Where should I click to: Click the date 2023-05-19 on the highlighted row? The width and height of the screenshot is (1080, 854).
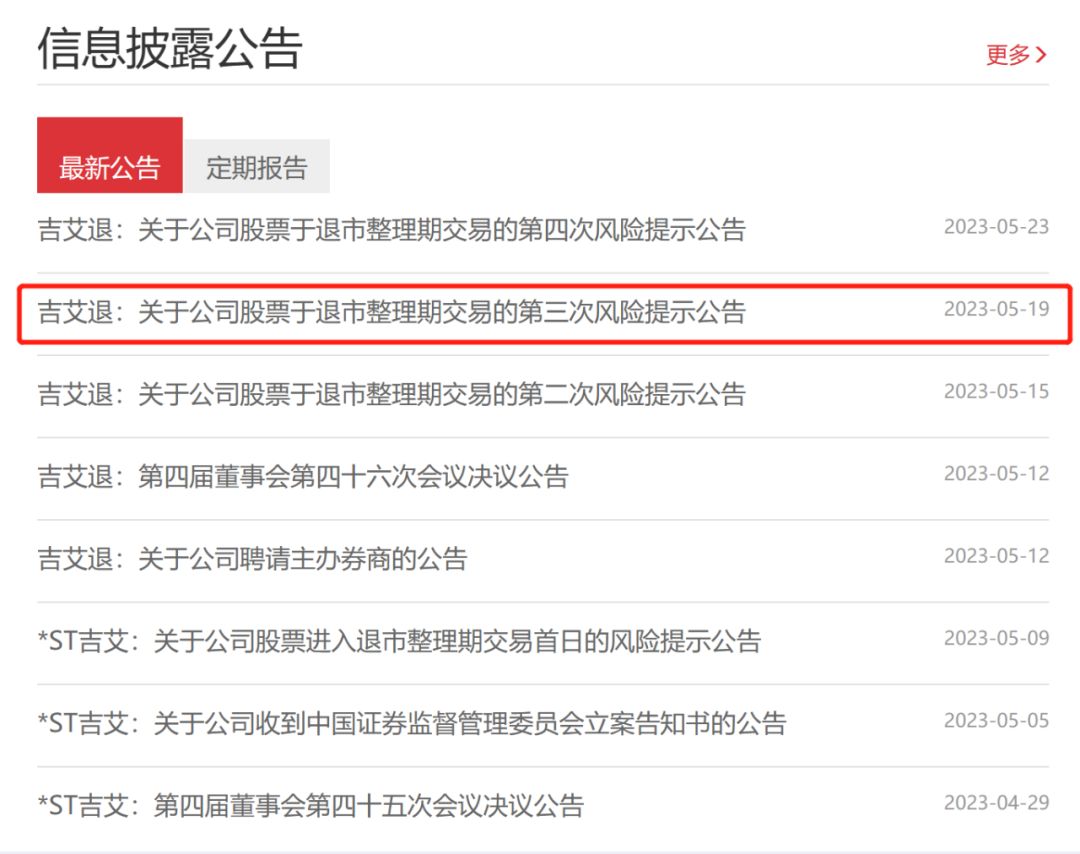tap(997, 310)
